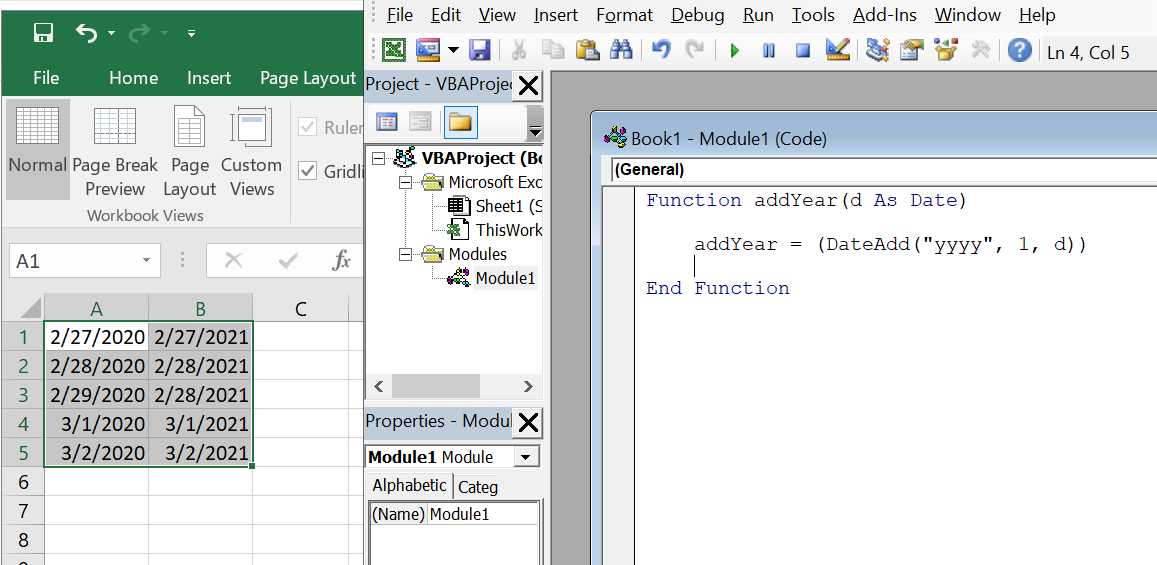Toggle the Gridlines checkbox
Viewport: 1157px width, 565px height.
pyautogui.click(x=308, y=171)
